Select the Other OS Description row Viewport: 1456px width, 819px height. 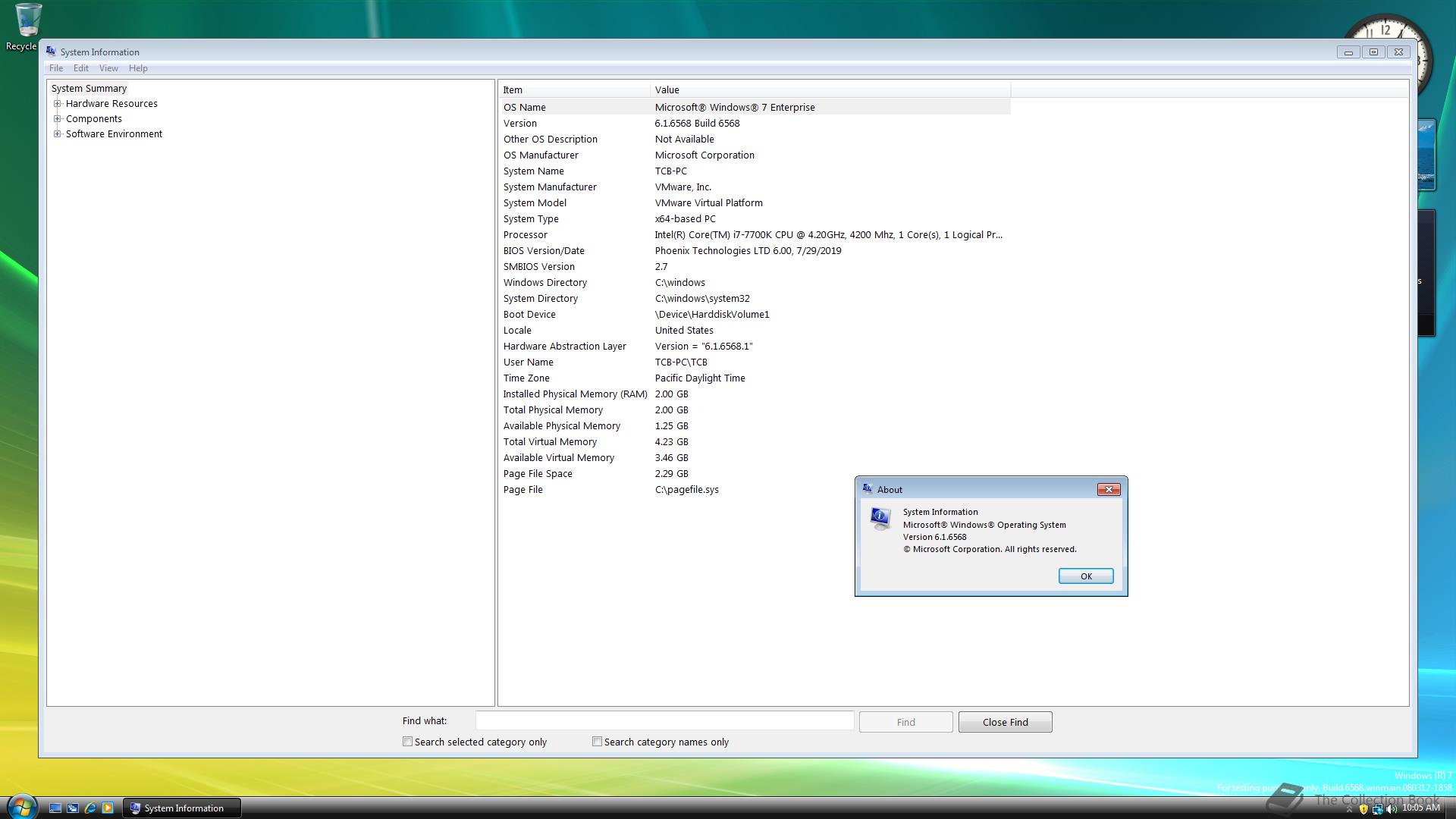pos(755,139)
